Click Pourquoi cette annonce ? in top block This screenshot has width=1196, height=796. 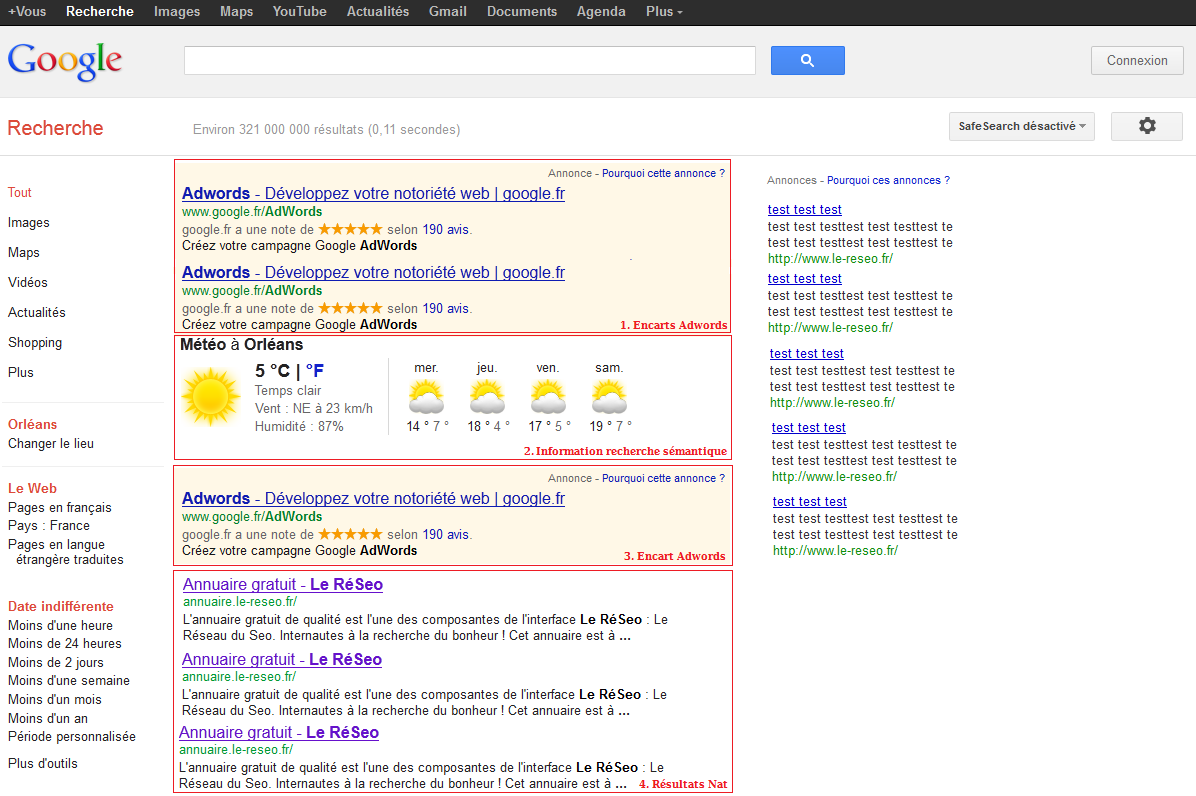(664, 173)
